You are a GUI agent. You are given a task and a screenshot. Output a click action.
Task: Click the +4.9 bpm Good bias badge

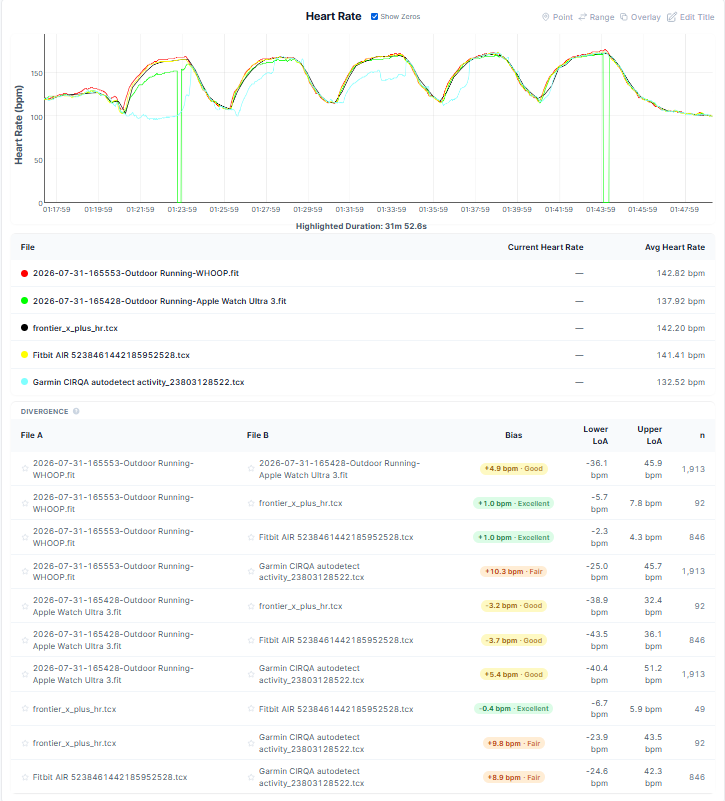pyautogui.click(x=513, y=468)
